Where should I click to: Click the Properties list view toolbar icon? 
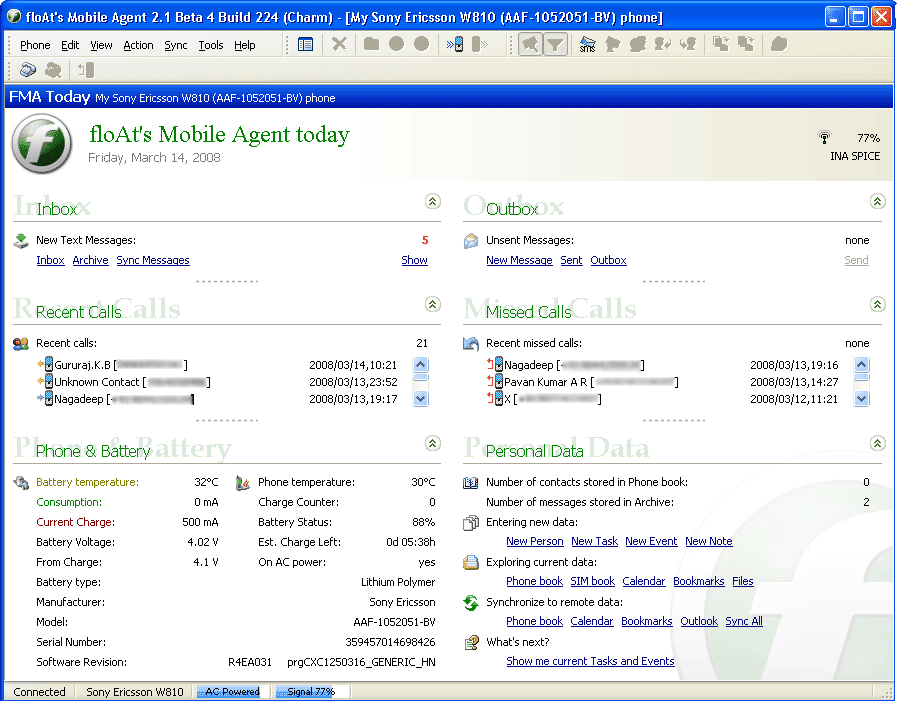pyautogui.click(x=305, y=44)
